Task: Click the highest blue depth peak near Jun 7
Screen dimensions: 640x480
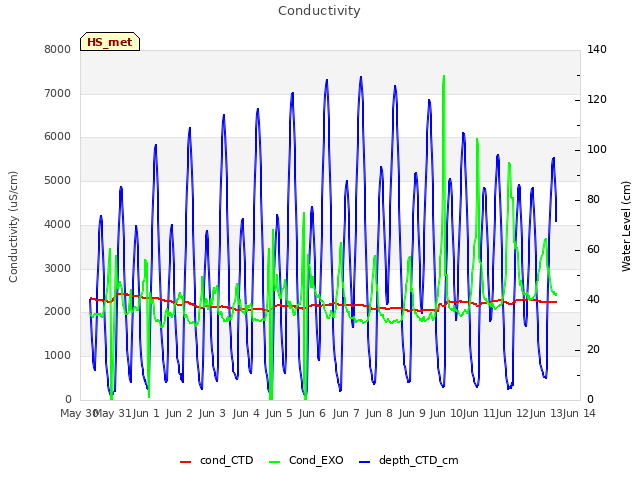Action: 361,77
